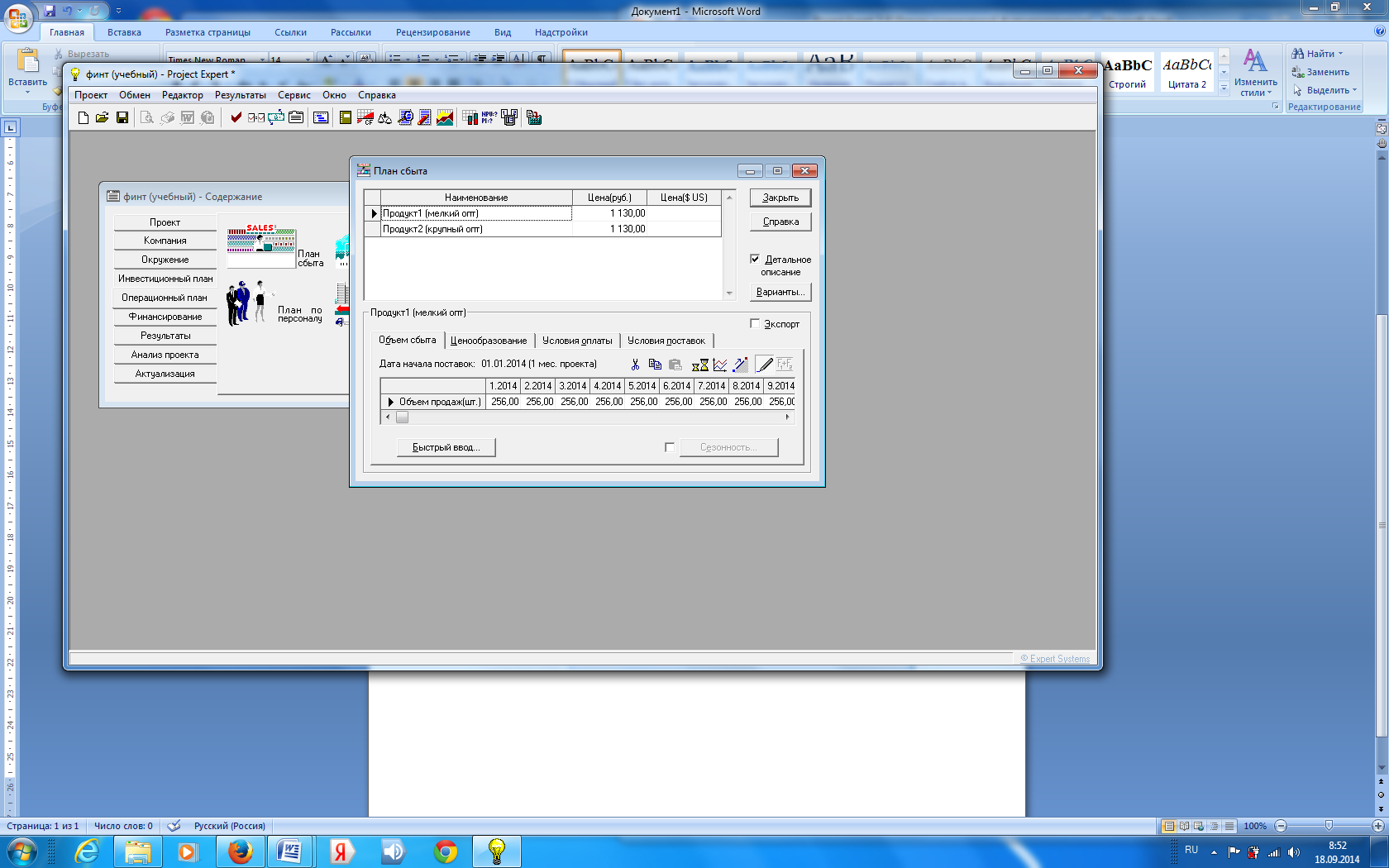The width and height of the screenshot is (1389, 868).
Task: Switch to 'Условия оплаты' tab
Action: coord(577,341)
